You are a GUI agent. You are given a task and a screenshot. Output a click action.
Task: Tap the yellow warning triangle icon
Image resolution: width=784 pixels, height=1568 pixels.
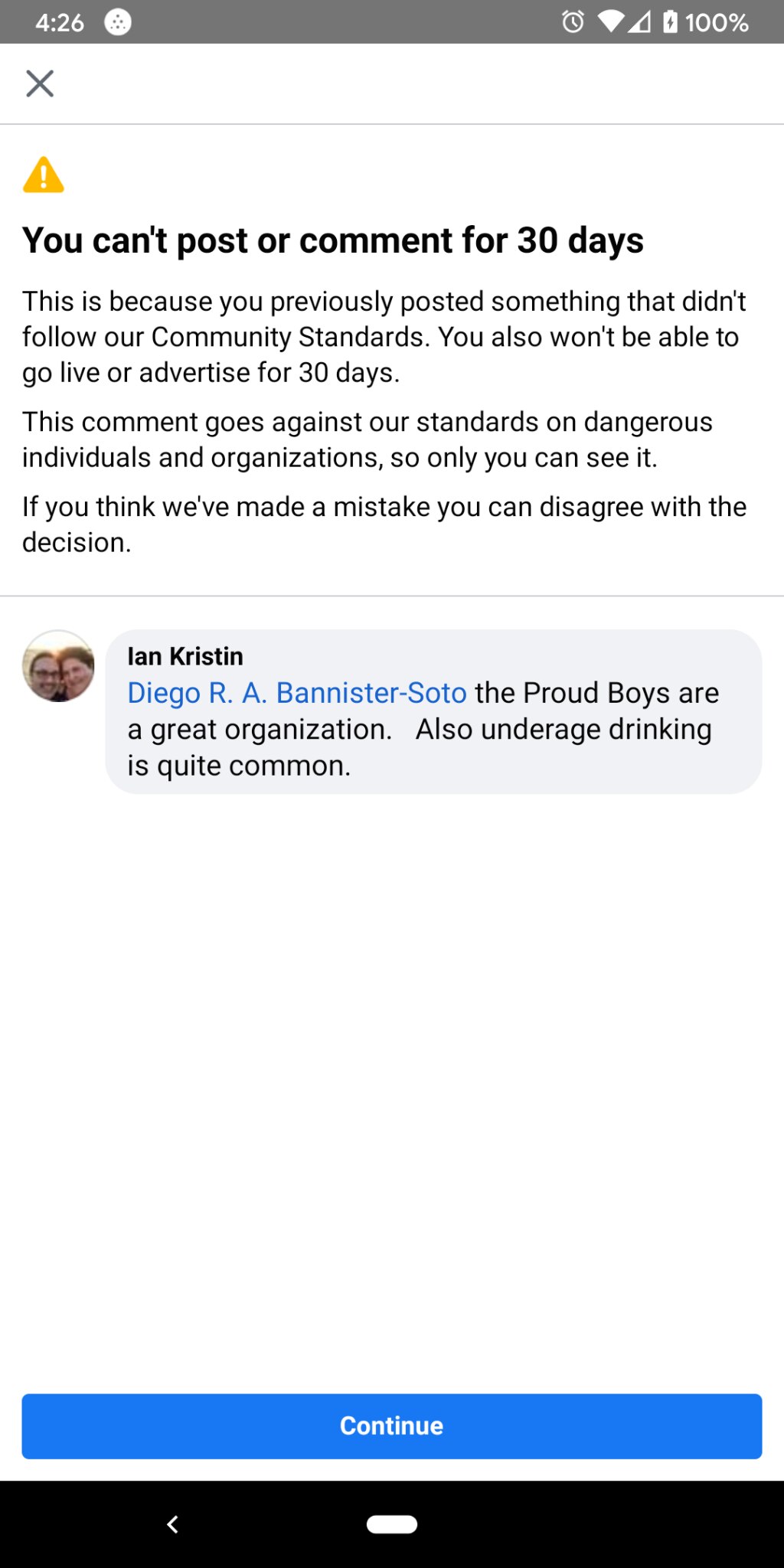[44, 175]
